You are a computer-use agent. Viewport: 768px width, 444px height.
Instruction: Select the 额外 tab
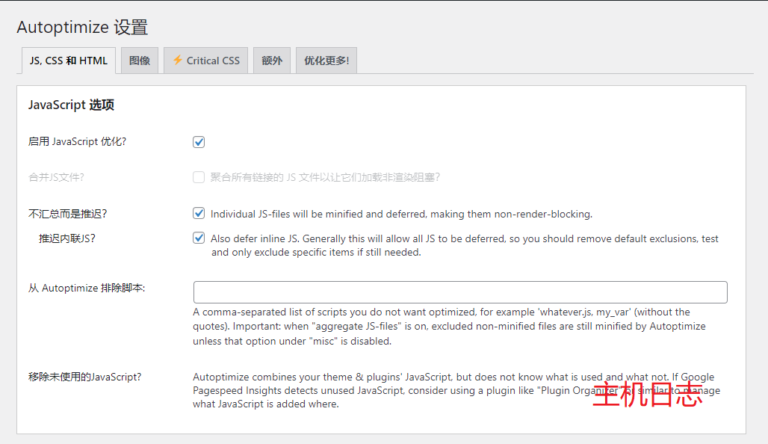272,61
